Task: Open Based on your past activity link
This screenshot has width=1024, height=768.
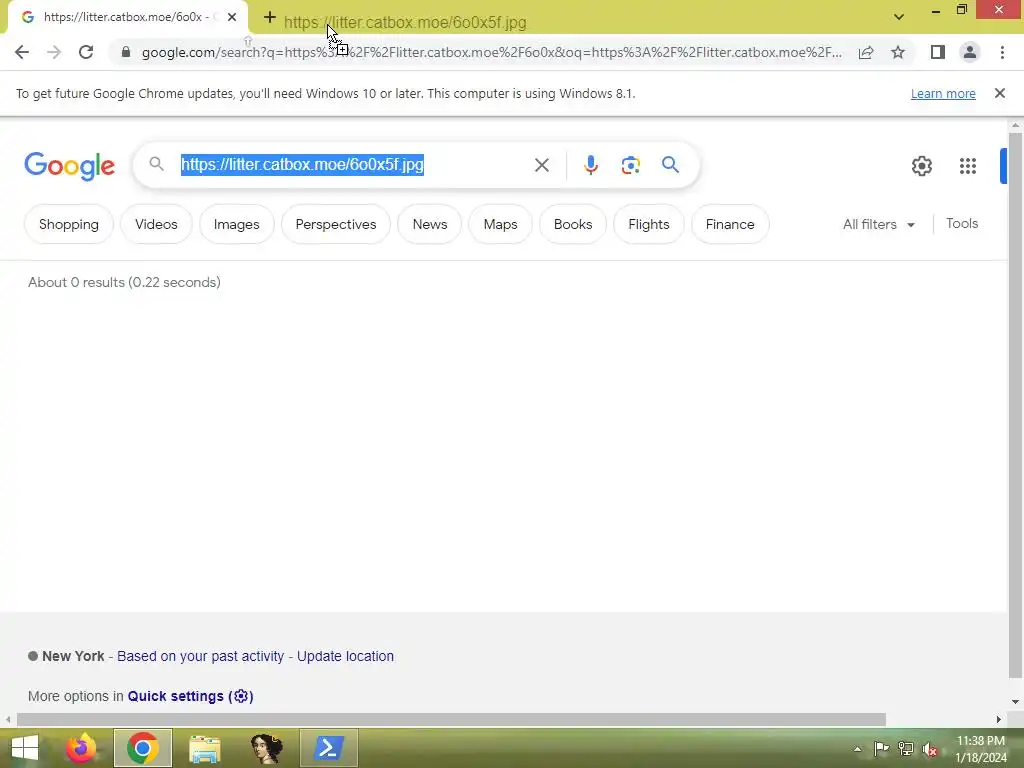Action: [x=200, y=656]
